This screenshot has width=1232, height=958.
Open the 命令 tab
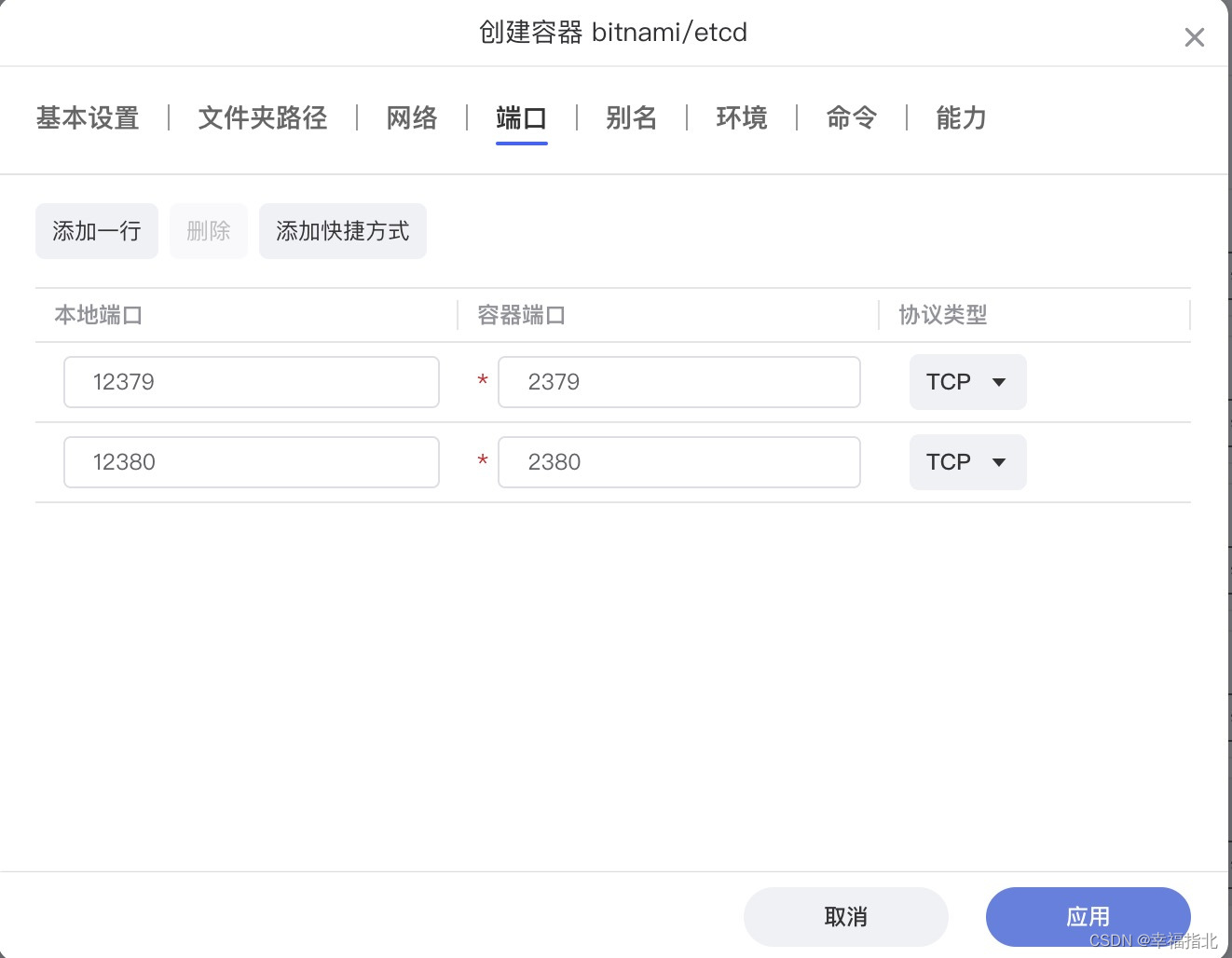click(x=852, y=118)
